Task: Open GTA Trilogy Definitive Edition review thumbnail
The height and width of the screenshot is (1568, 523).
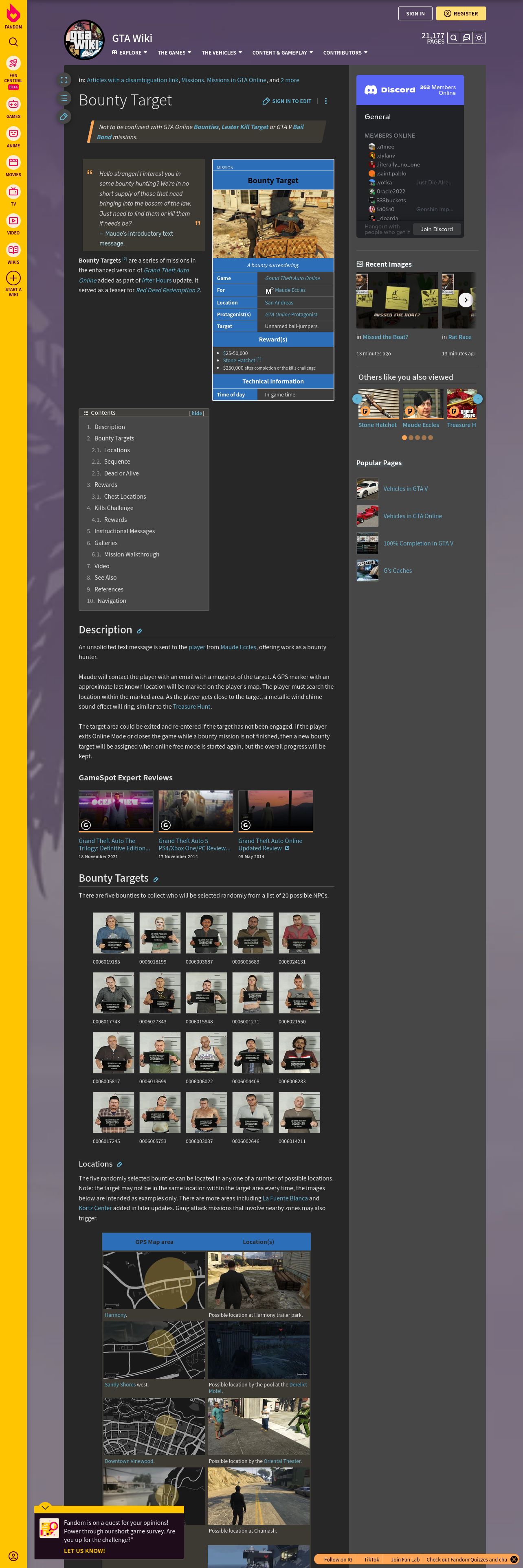Action: (116, 811)
